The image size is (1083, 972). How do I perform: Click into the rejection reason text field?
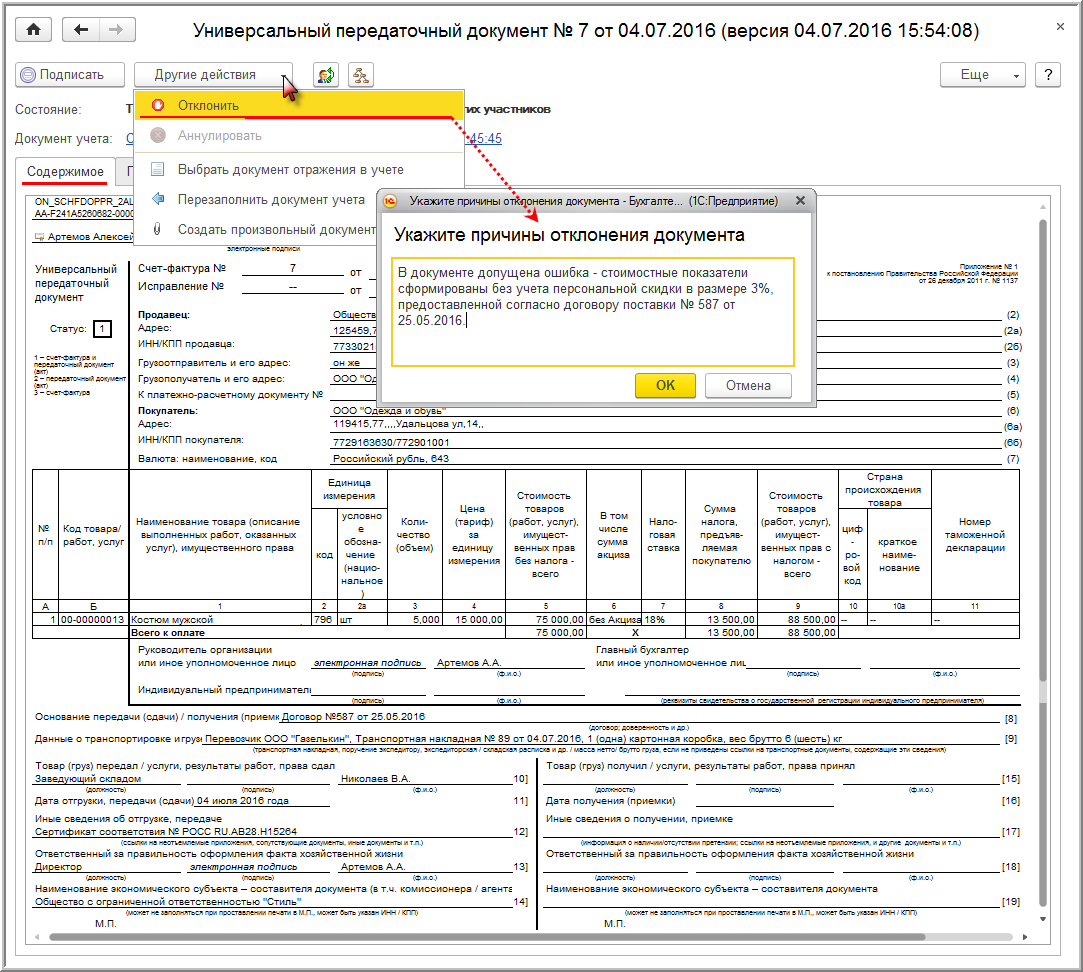tap(593, 312)
